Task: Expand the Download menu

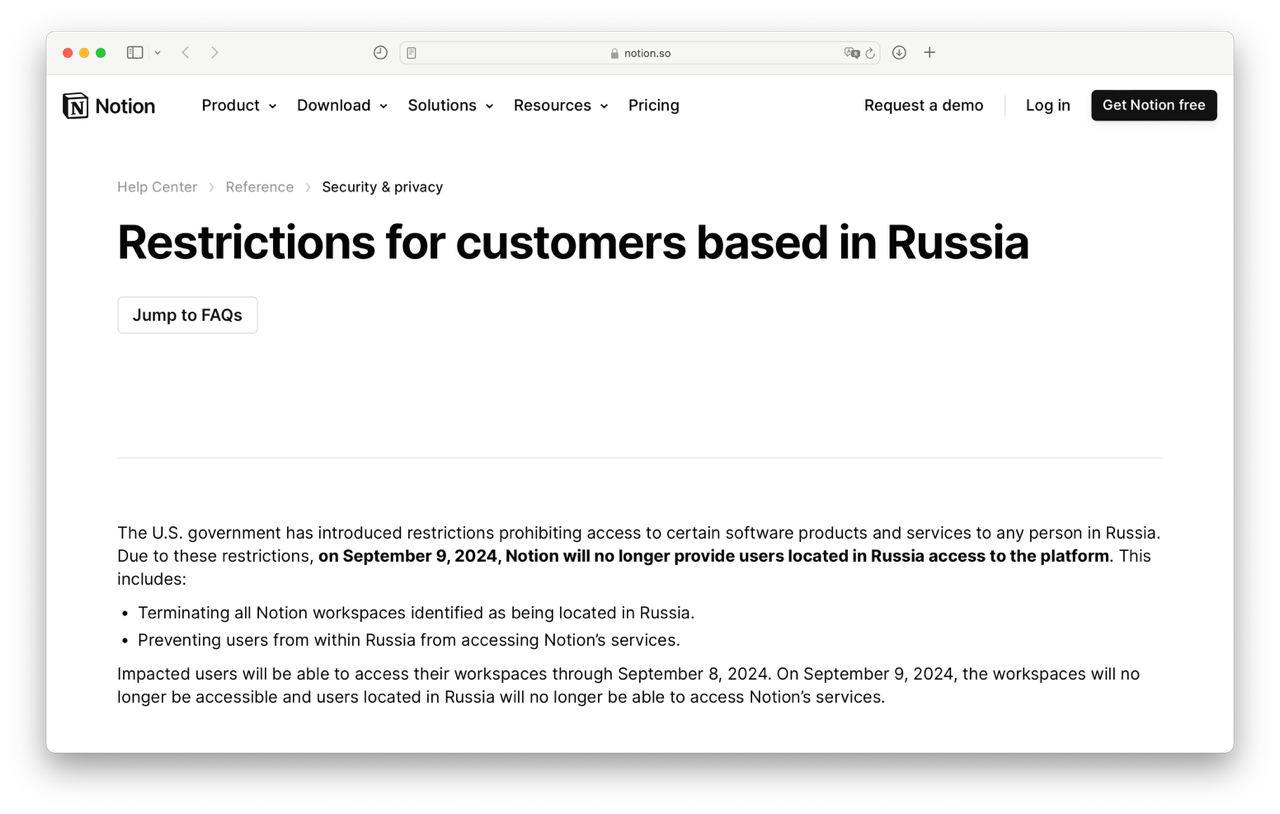Action: click(342, 105)
